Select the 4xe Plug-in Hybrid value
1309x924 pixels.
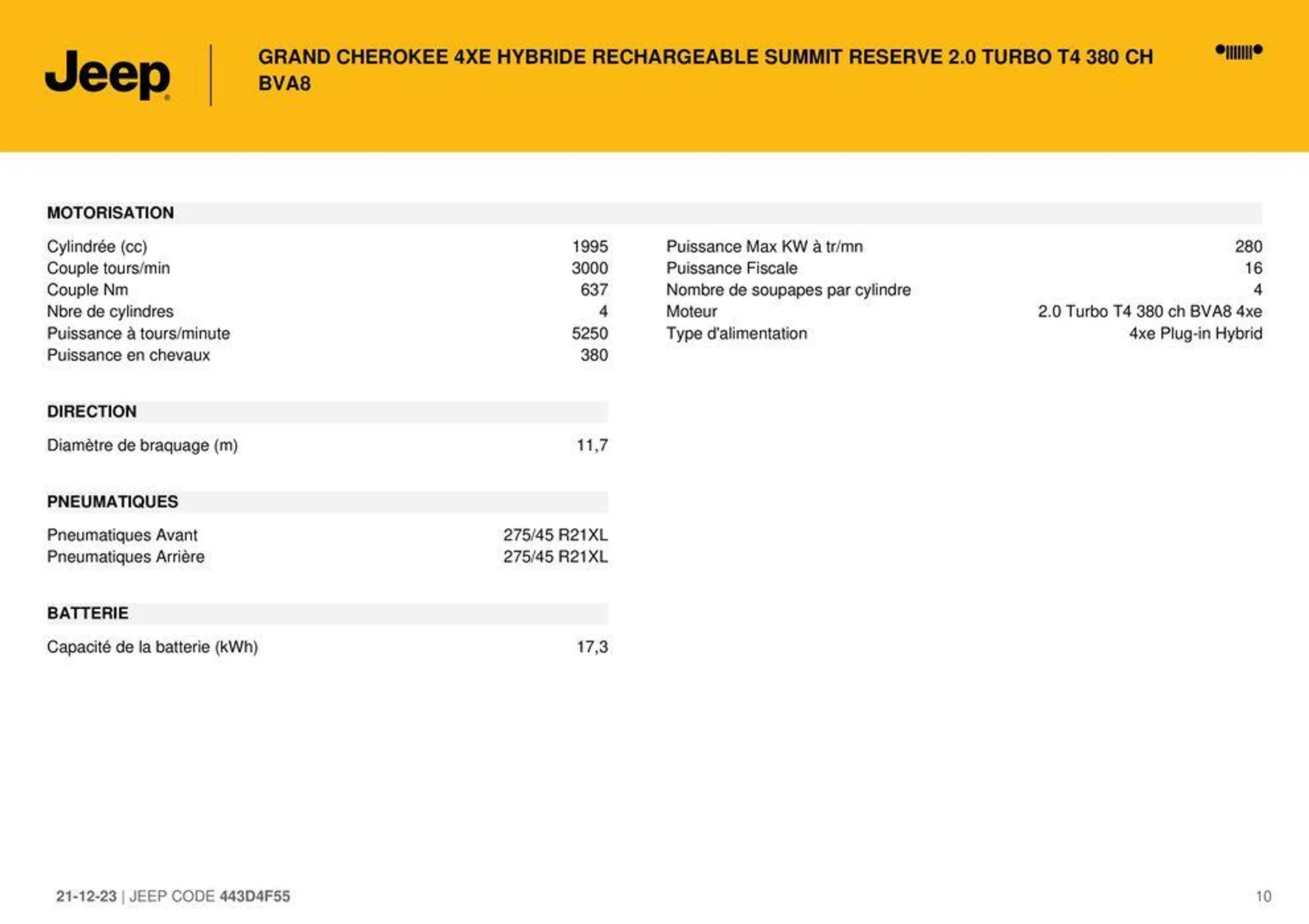1196,334
